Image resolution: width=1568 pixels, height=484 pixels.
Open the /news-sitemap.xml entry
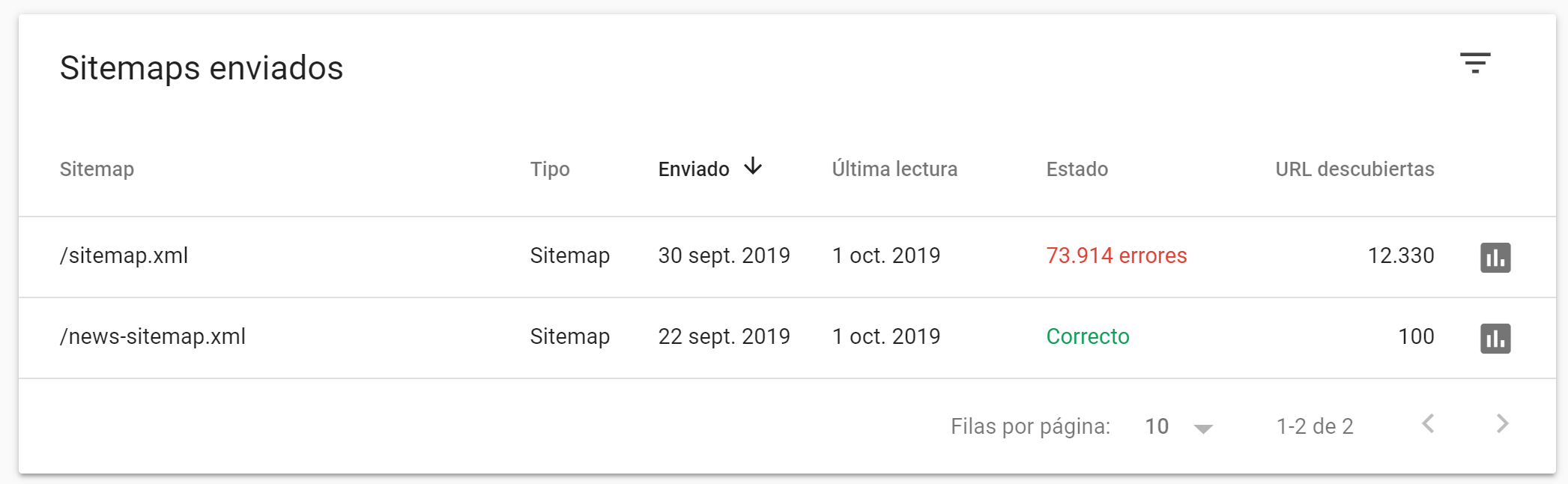[x=153, y=336]
